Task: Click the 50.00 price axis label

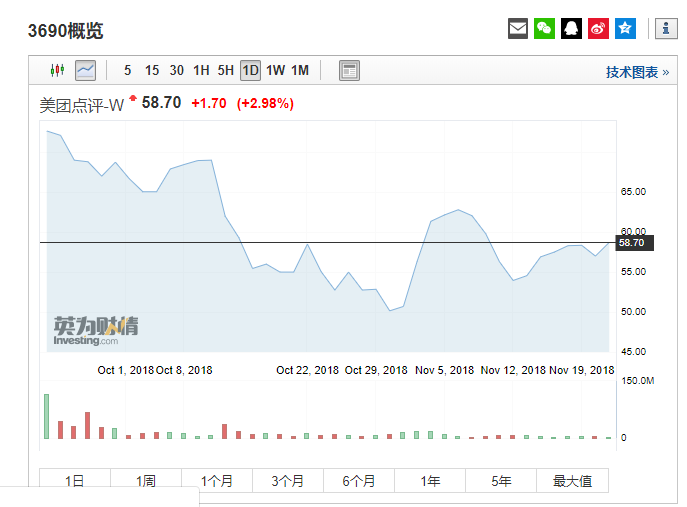Action: (x=633, y=312)
